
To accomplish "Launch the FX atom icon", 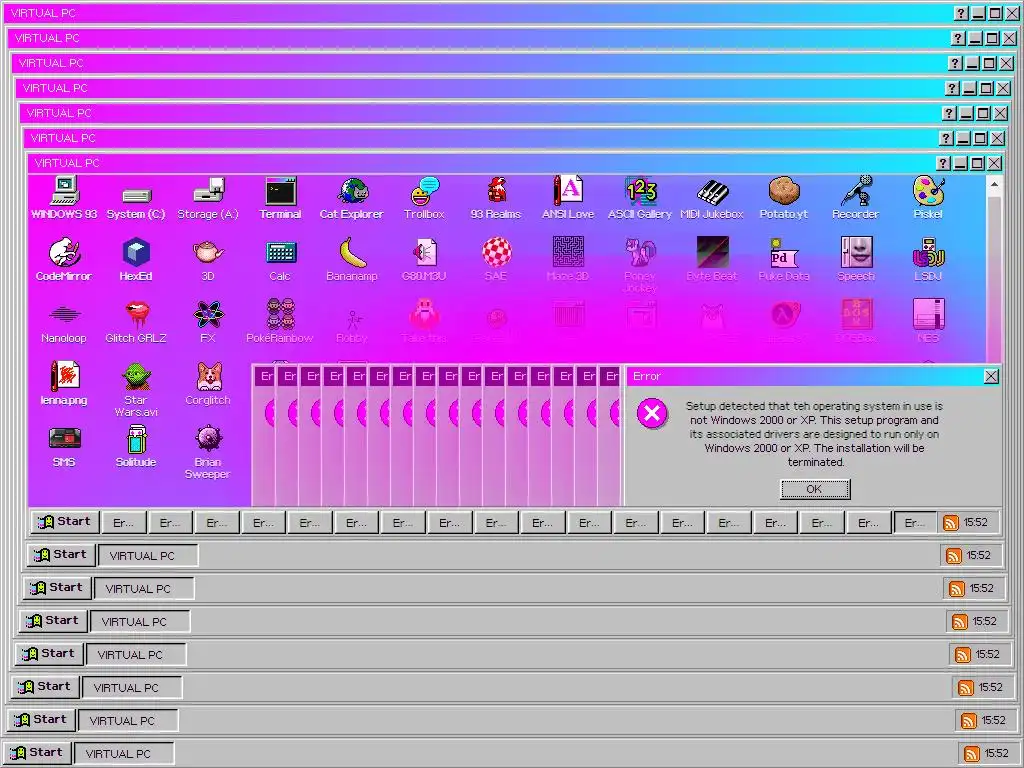I will (208, 321).
